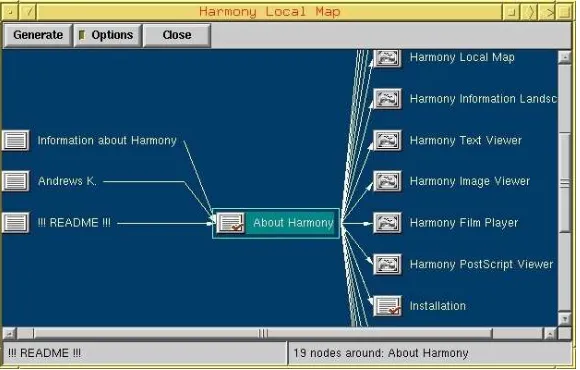Click the Harmony Local Map title bar
Viewport: 580px width, 370px height.
(269, 12)
